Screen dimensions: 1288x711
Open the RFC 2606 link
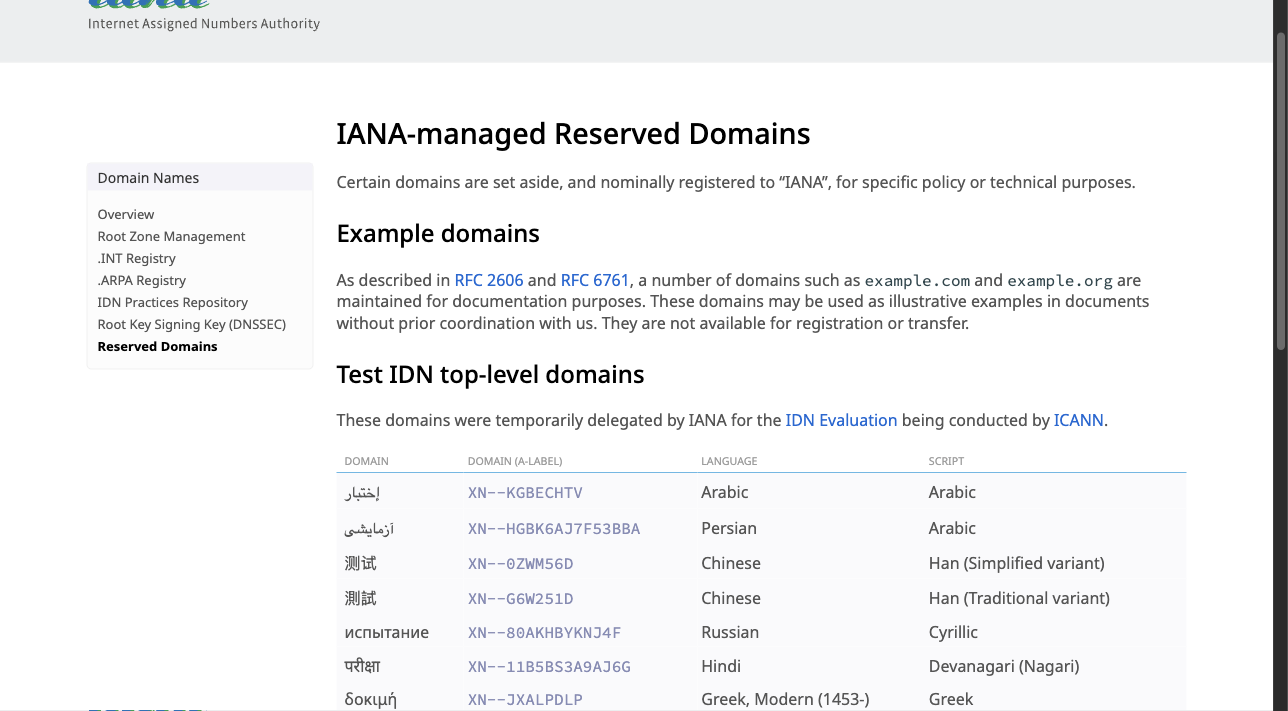pyautogui.click(x=488, y=280)
